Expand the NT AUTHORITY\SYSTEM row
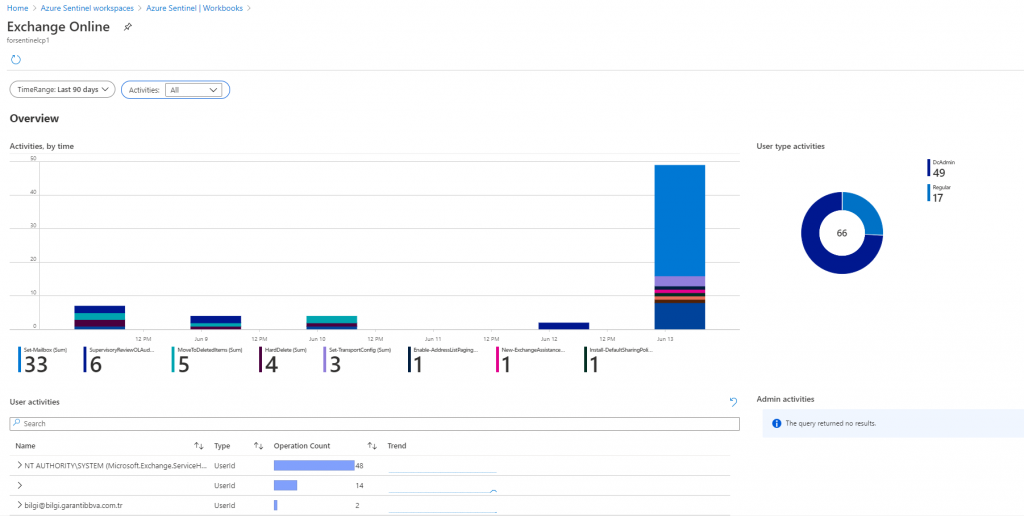 (20, 466)
